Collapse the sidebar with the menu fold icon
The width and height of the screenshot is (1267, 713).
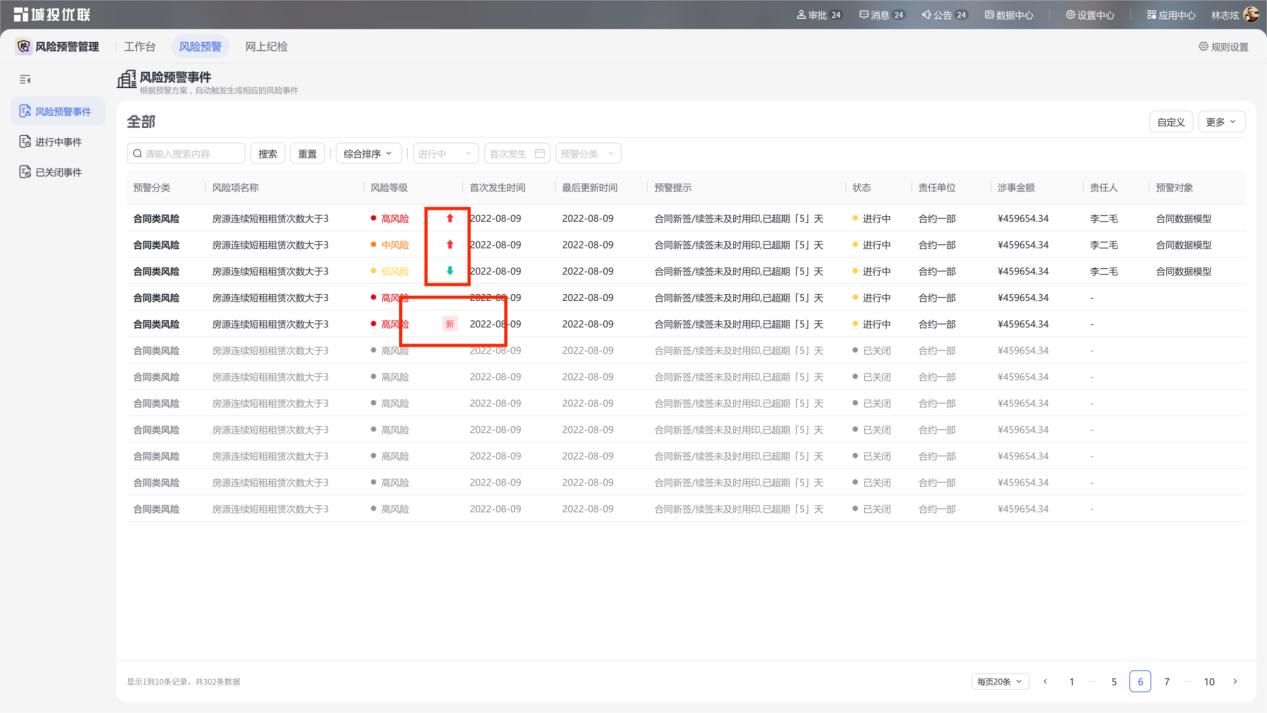[x=25, y=79]
